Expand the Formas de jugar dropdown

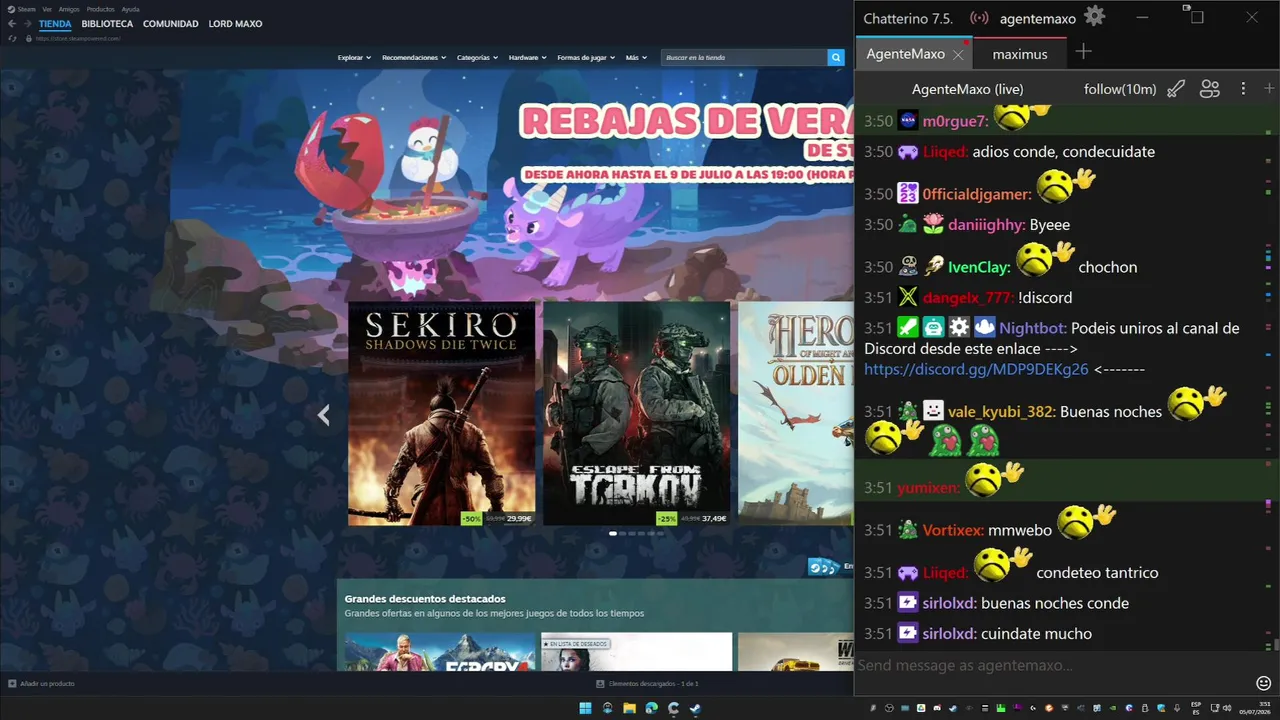pos(586,58)
